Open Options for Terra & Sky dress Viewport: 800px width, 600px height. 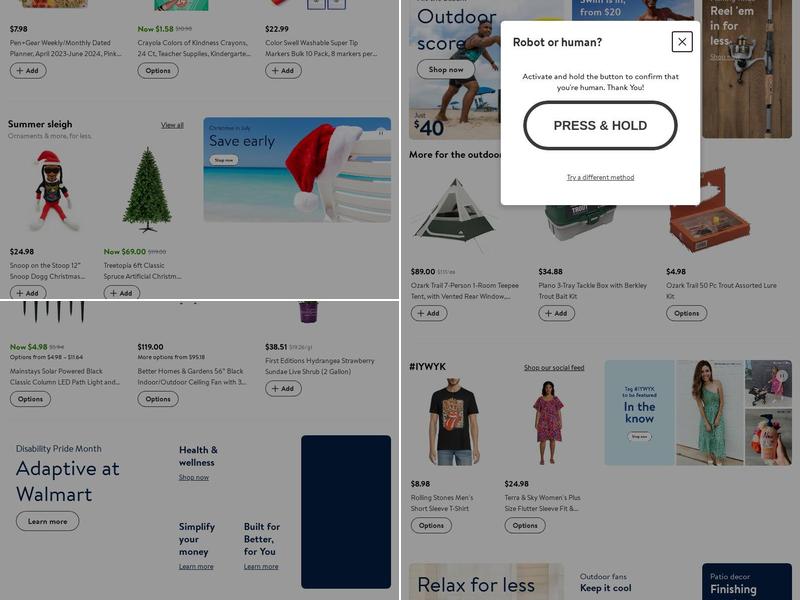click(525, 526)
